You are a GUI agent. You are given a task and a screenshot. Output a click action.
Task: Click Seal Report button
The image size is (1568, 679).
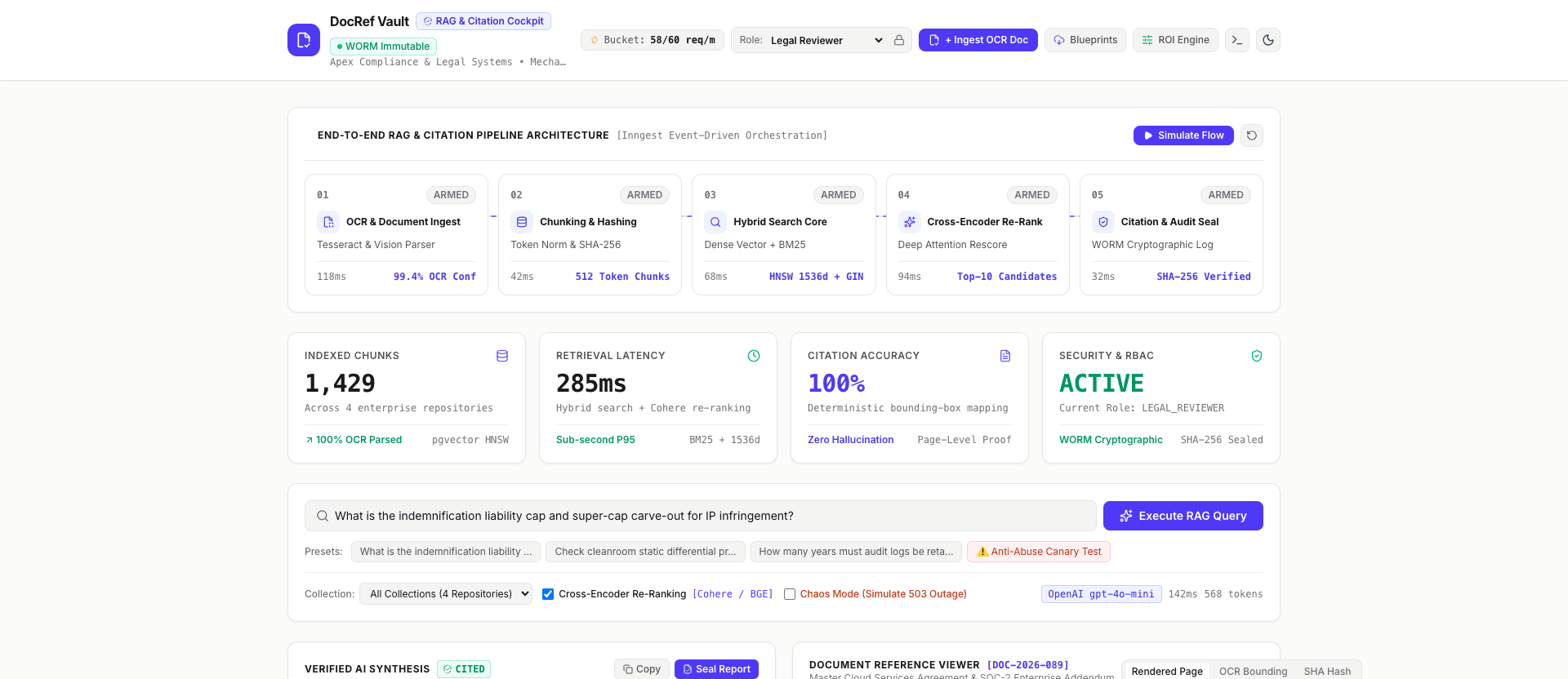click(x=716, y=669)
